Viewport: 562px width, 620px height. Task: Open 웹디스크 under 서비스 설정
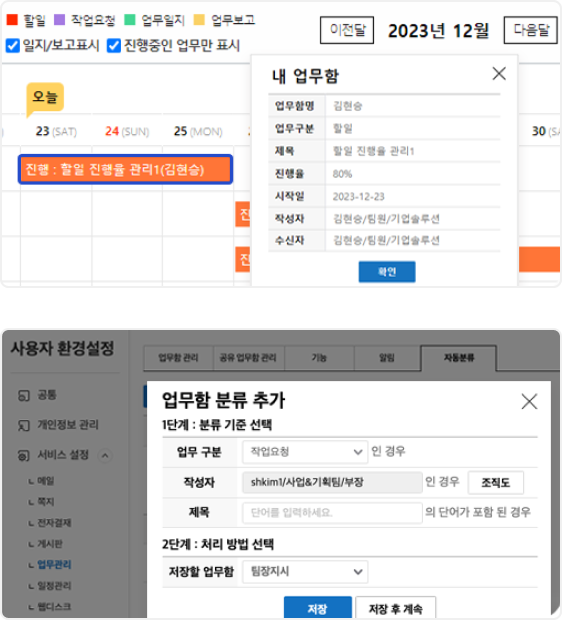click(x=54, y=607)
